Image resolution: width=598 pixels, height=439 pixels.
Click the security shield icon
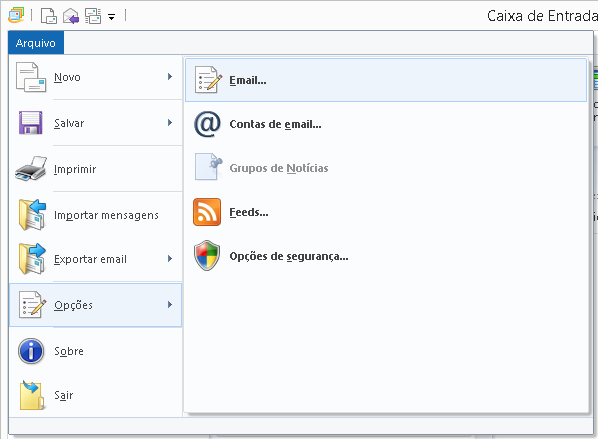click(207, 256)
